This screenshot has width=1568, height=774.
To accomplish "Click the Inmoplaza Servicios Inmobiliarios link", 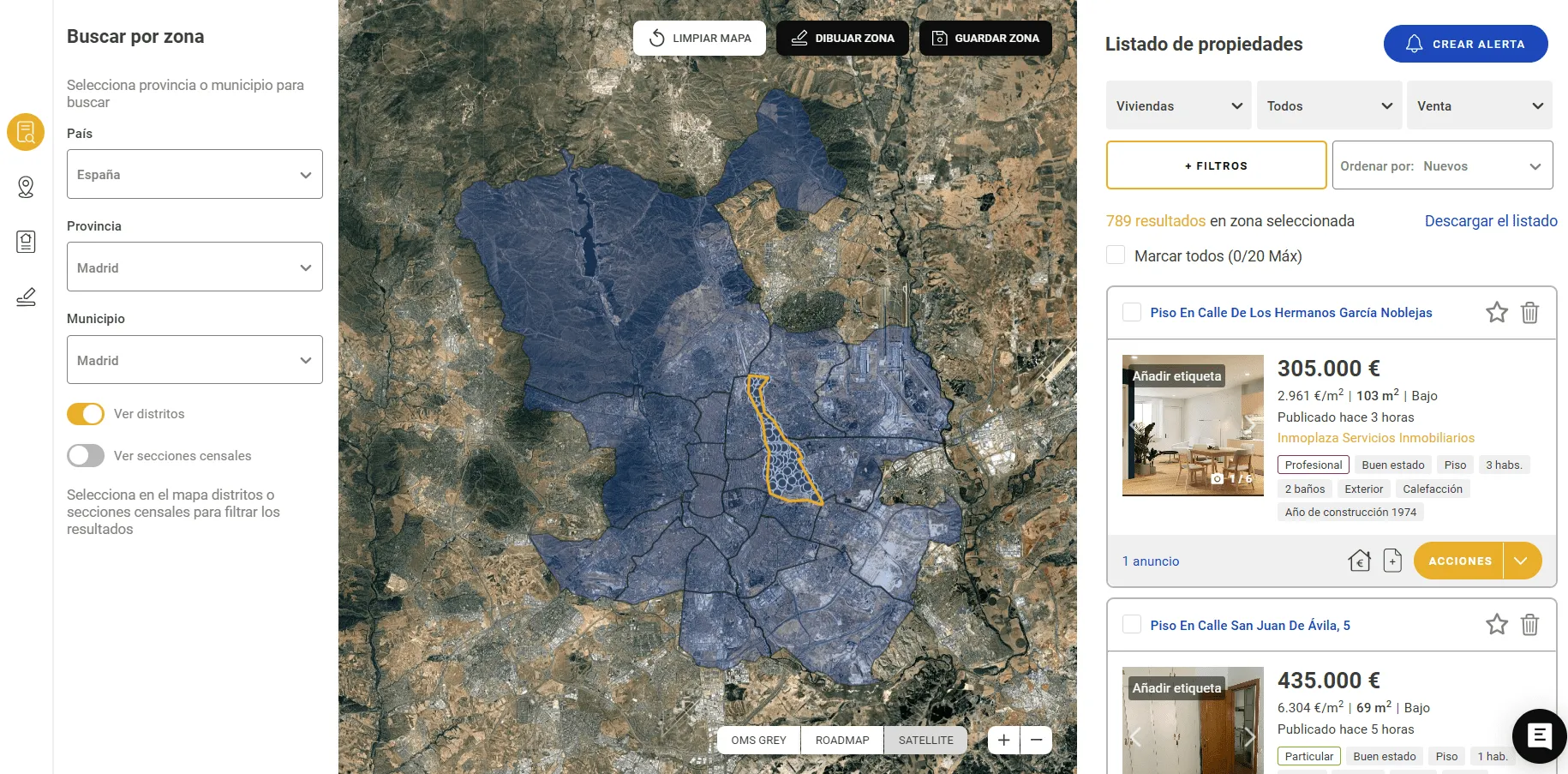I will click(1376, 438).
